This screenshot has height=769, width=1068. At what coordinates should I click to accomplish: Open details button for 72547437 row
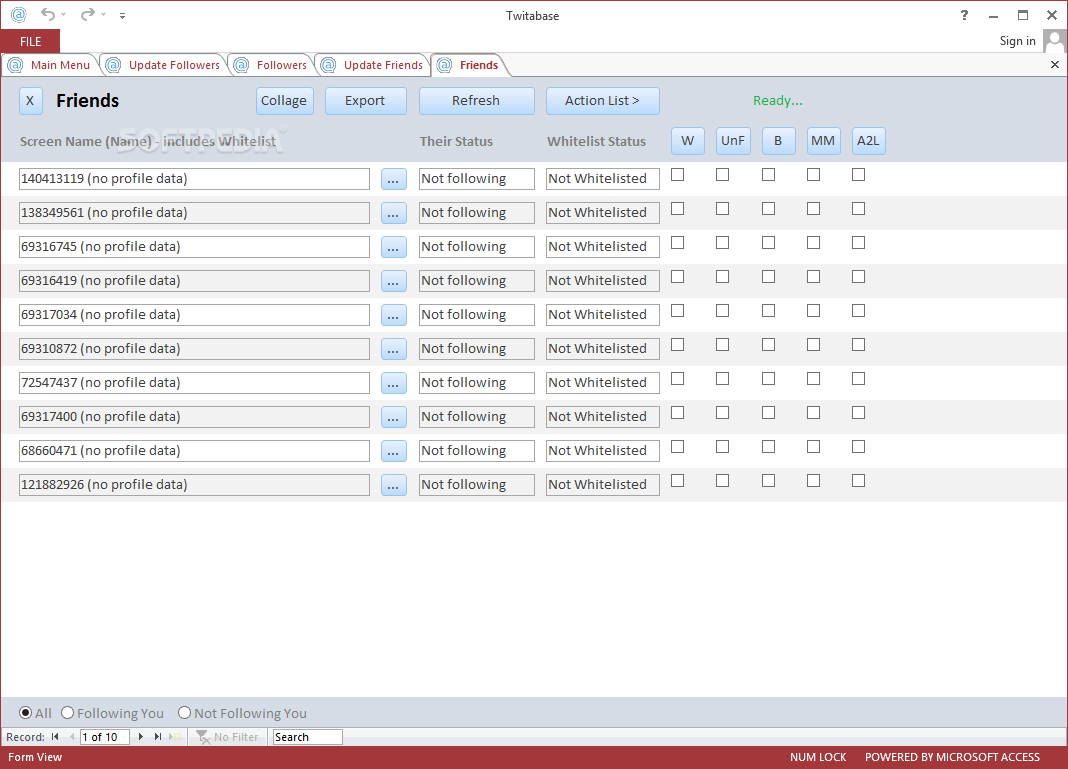(x=393, y=383)
